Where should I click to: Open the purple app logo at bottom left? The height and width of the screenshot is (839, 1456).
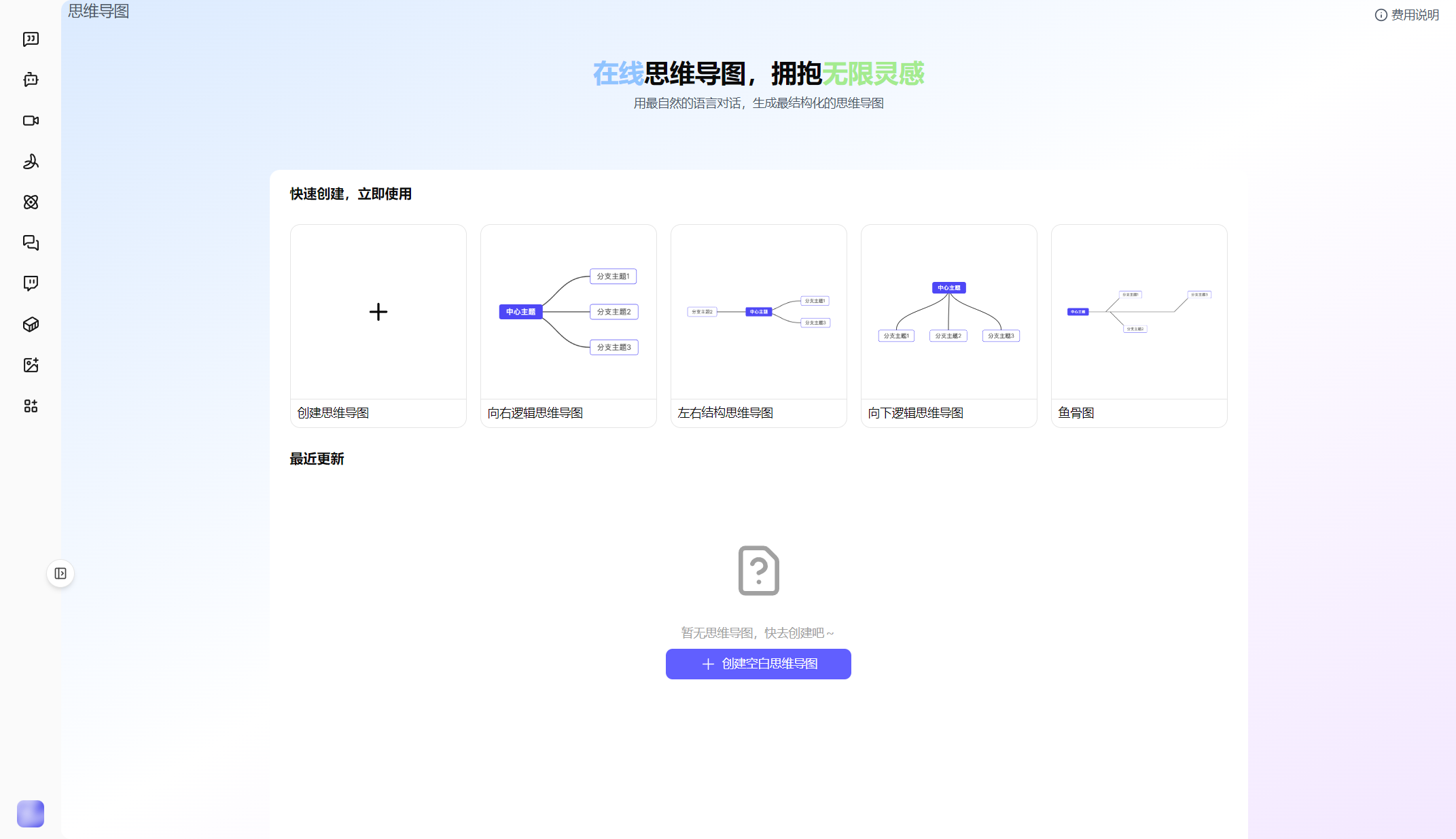pyautogui.click(x=30, y=813)
